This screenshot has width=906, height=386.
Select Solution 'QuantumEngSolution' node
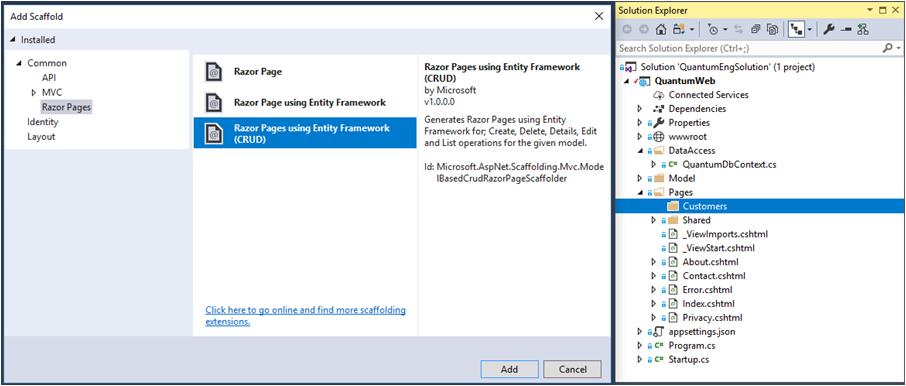coord(727,67)
